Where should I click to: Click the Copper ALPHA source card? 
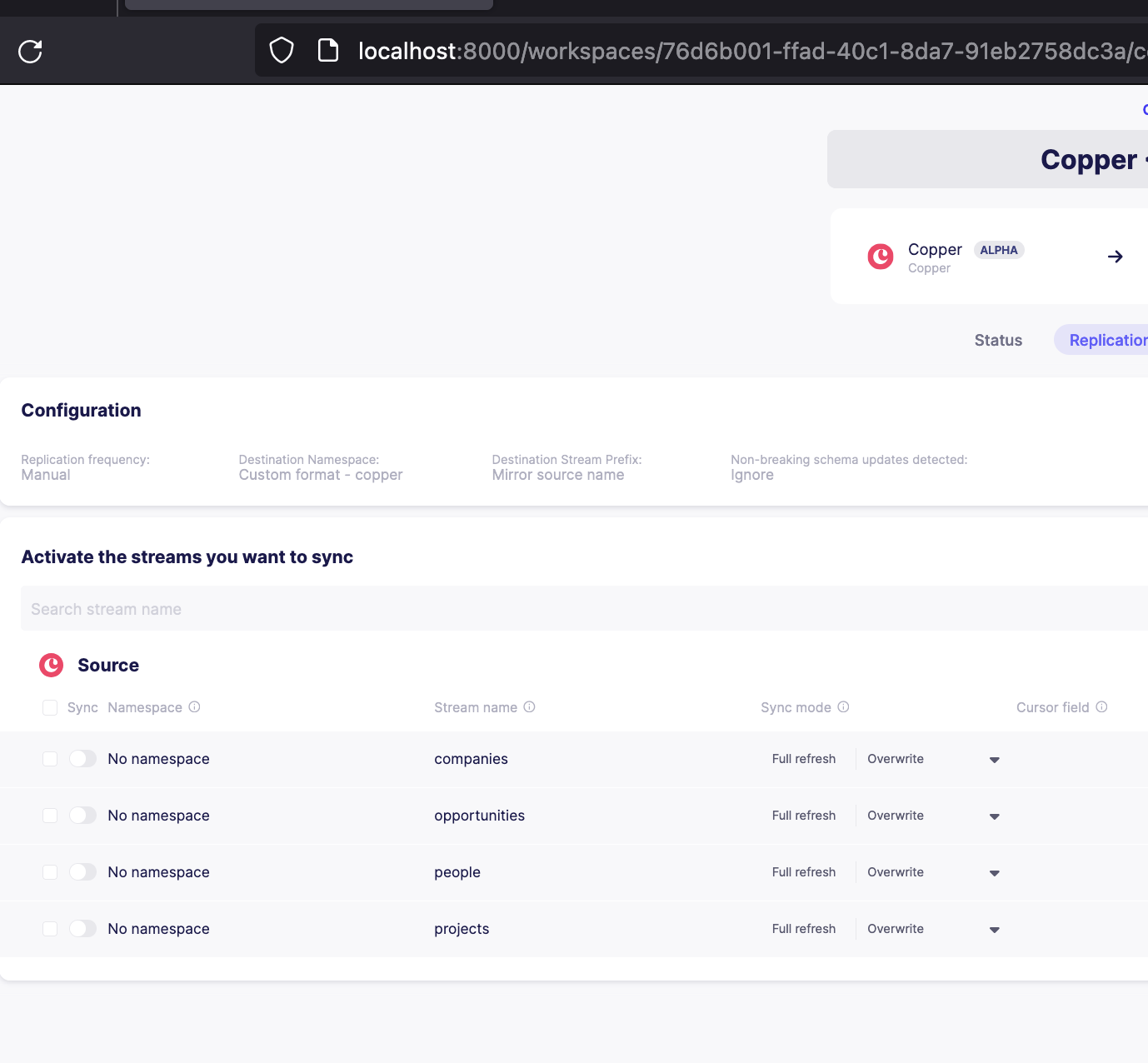(x=990, y=257)
